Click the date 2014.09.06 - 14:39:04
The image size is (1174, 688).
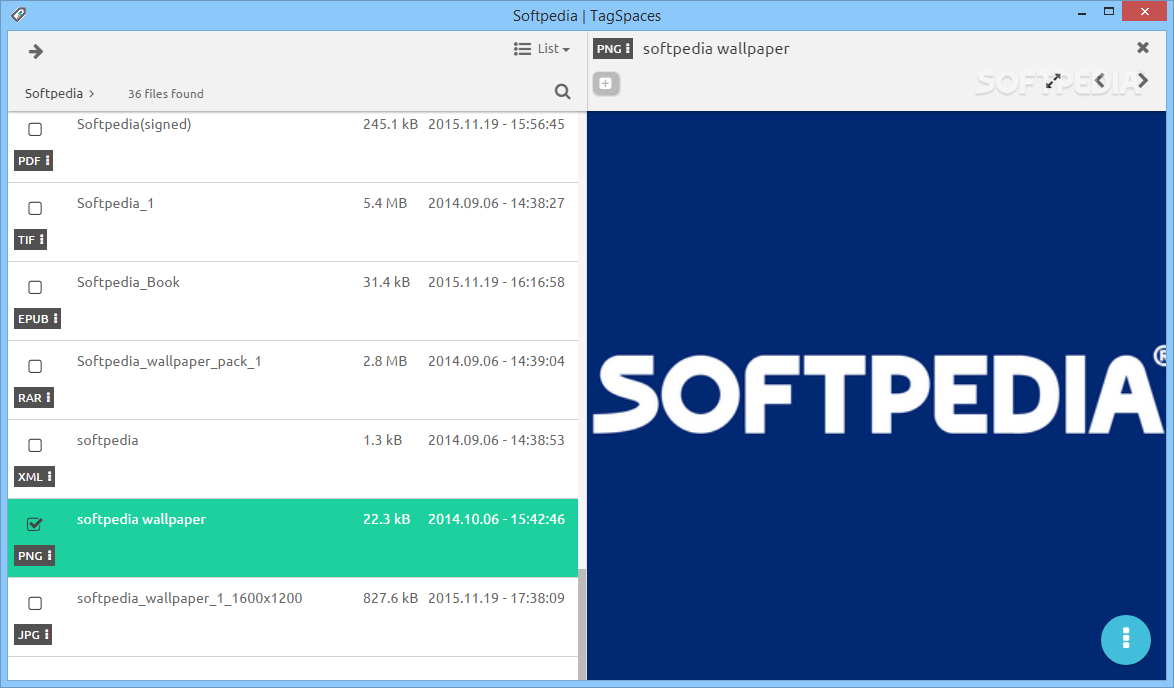click(x=496, y=361)
